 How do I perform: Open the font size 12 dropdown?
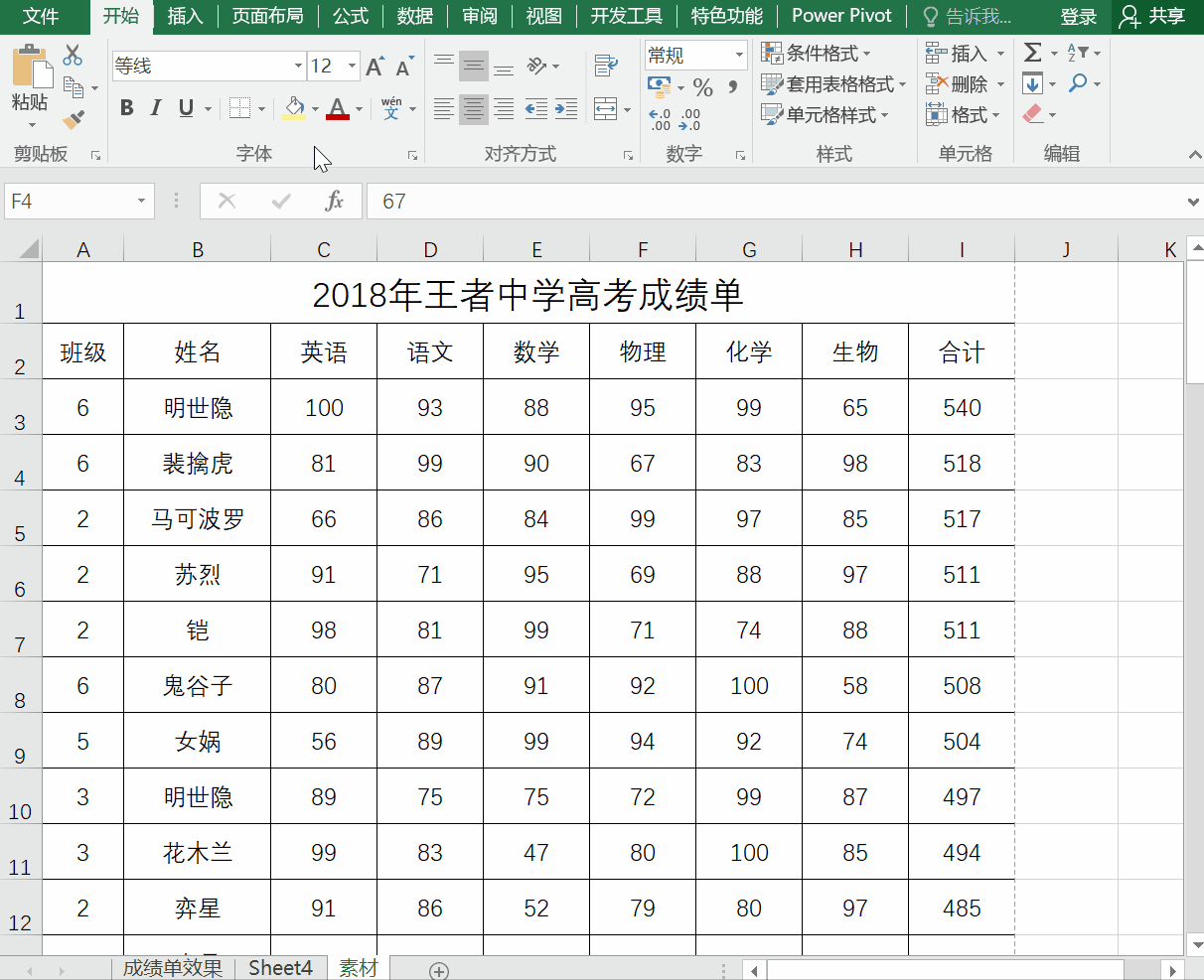[352, 67]
